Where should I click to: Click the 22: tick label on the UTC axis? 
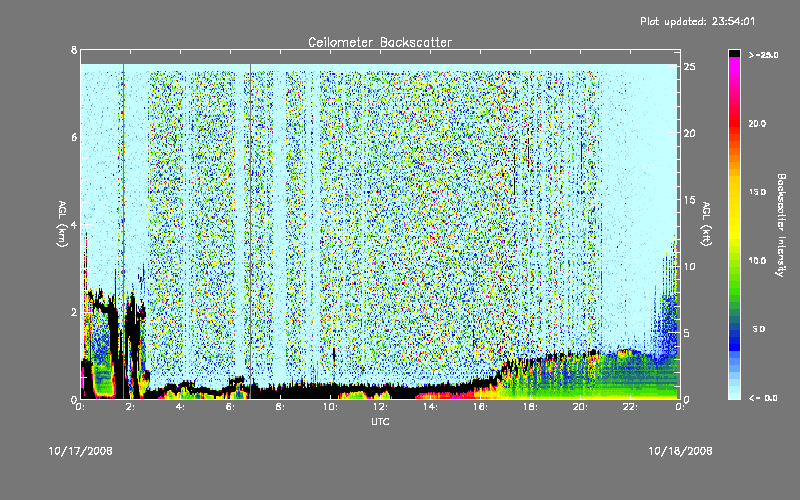point(630,407)
